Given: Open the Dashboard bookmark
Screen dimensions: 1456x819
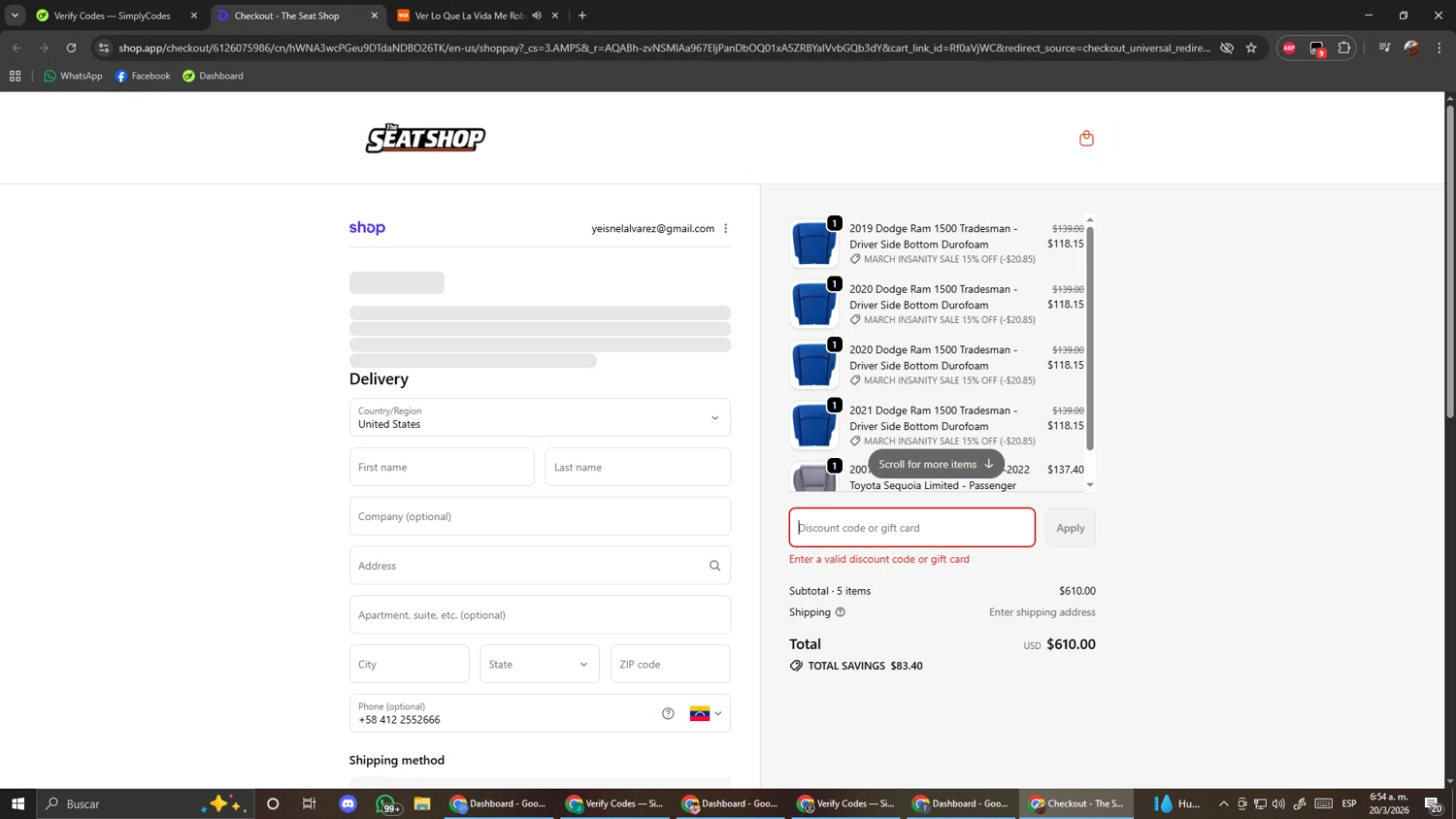Looking at the screenshot, I should coord(214,76).
